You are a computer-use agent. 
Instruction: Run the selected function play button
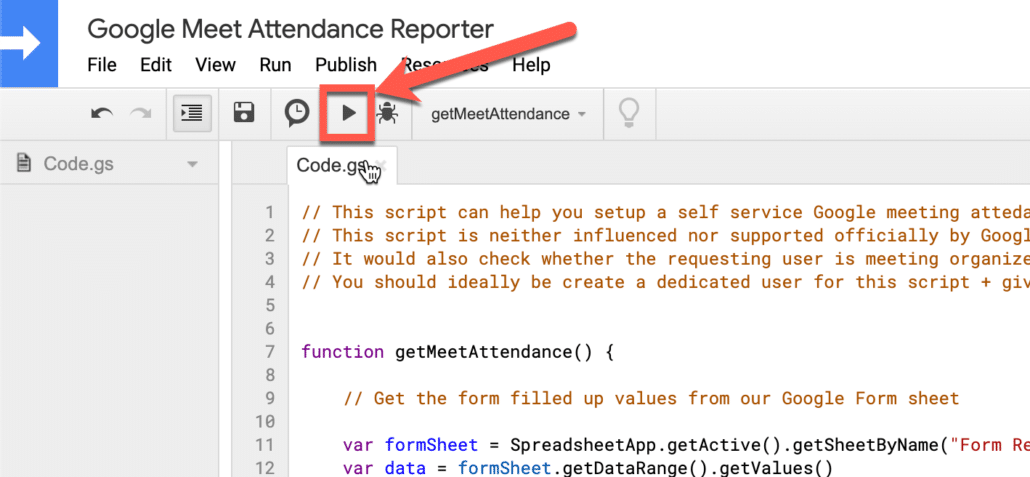click(x=348, y=113)
